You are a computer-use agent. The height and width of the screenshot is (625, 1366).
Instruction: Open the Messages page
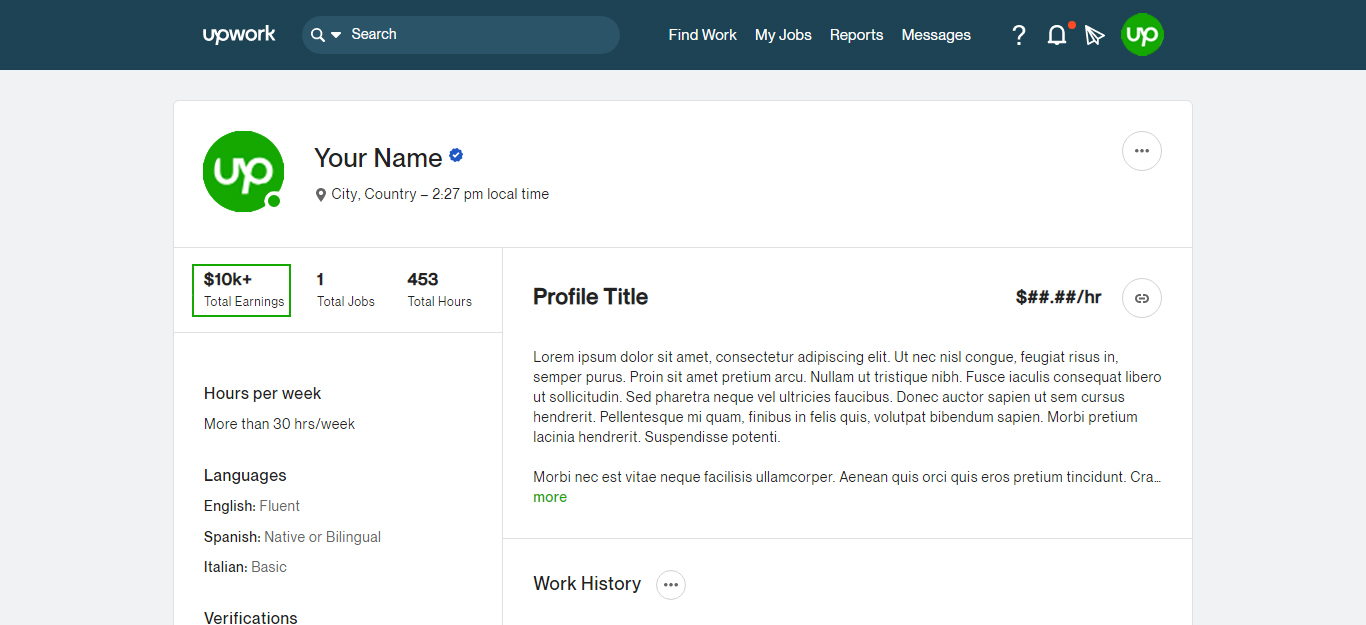(936, 35)
